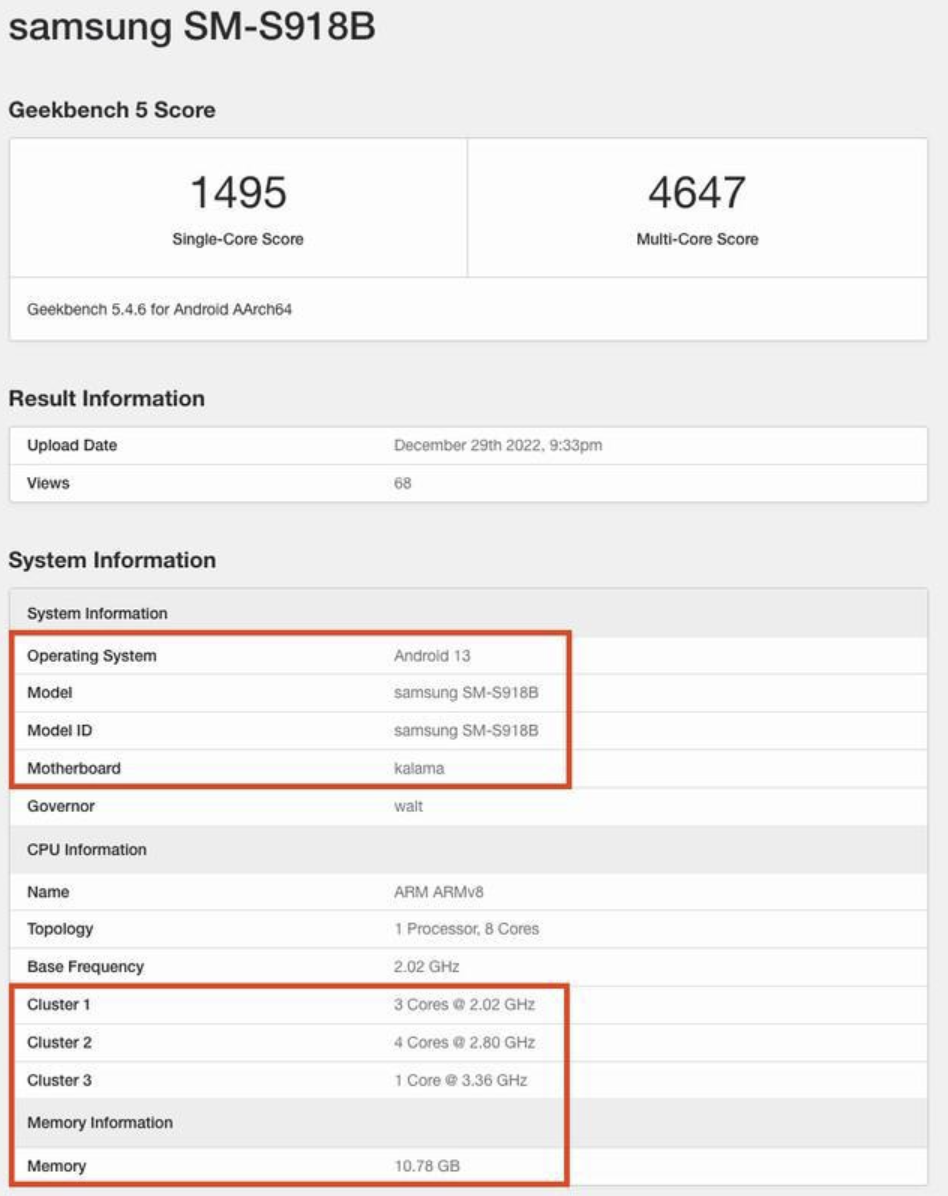Click the December 29th 2022, 9:33pm value
This screenshot has height=1196, width=948.
[498, 445]
